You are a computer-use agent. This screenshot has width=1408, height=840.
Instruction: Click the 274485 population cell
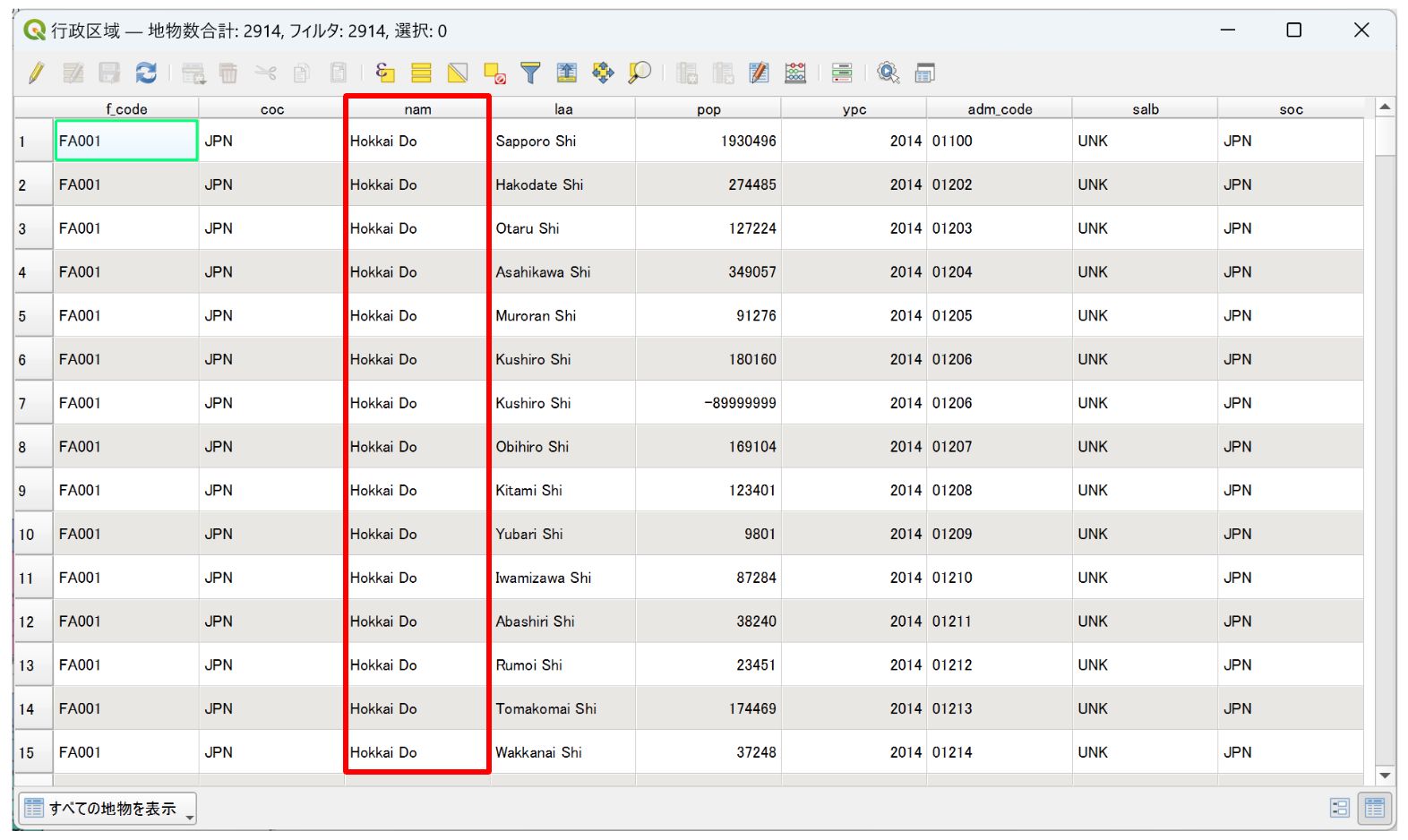pyautogui.click(x=708, y=184)
